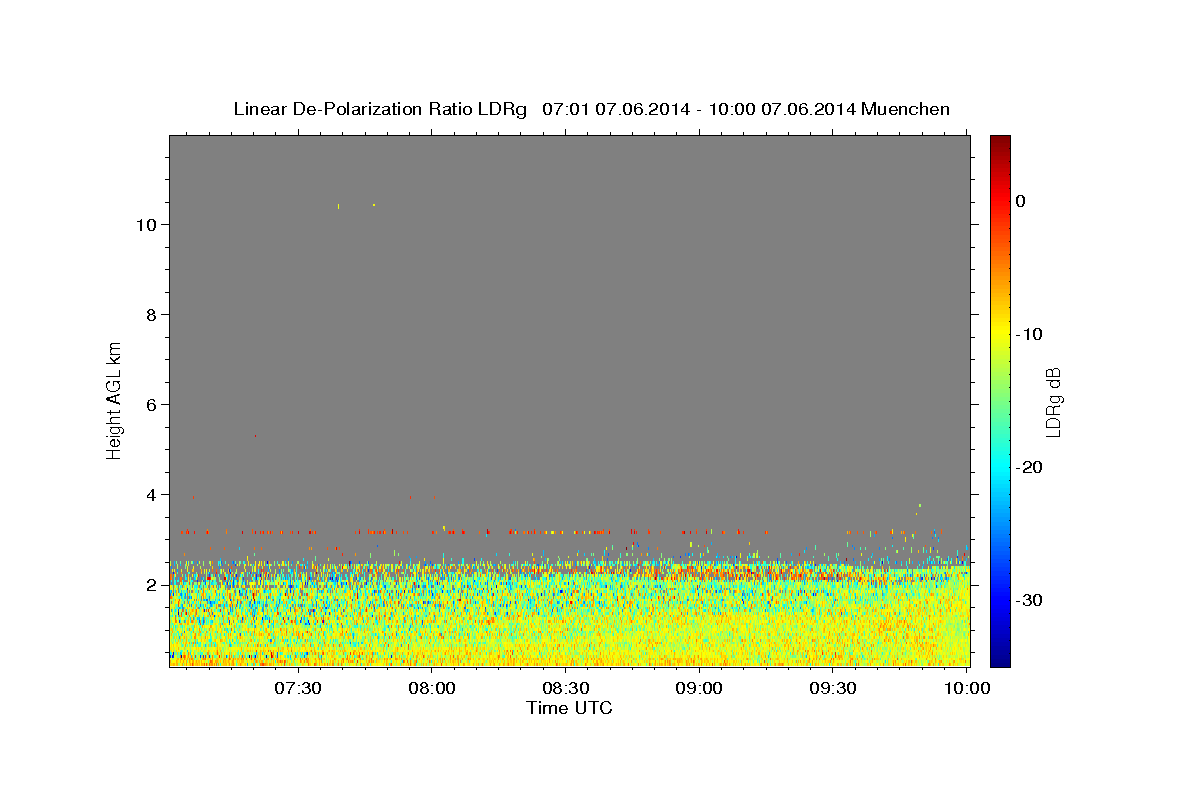Click the dark blue bottom of colorbar
1200x800 pixels.
pyautogui.click(x=1000, y=657)
